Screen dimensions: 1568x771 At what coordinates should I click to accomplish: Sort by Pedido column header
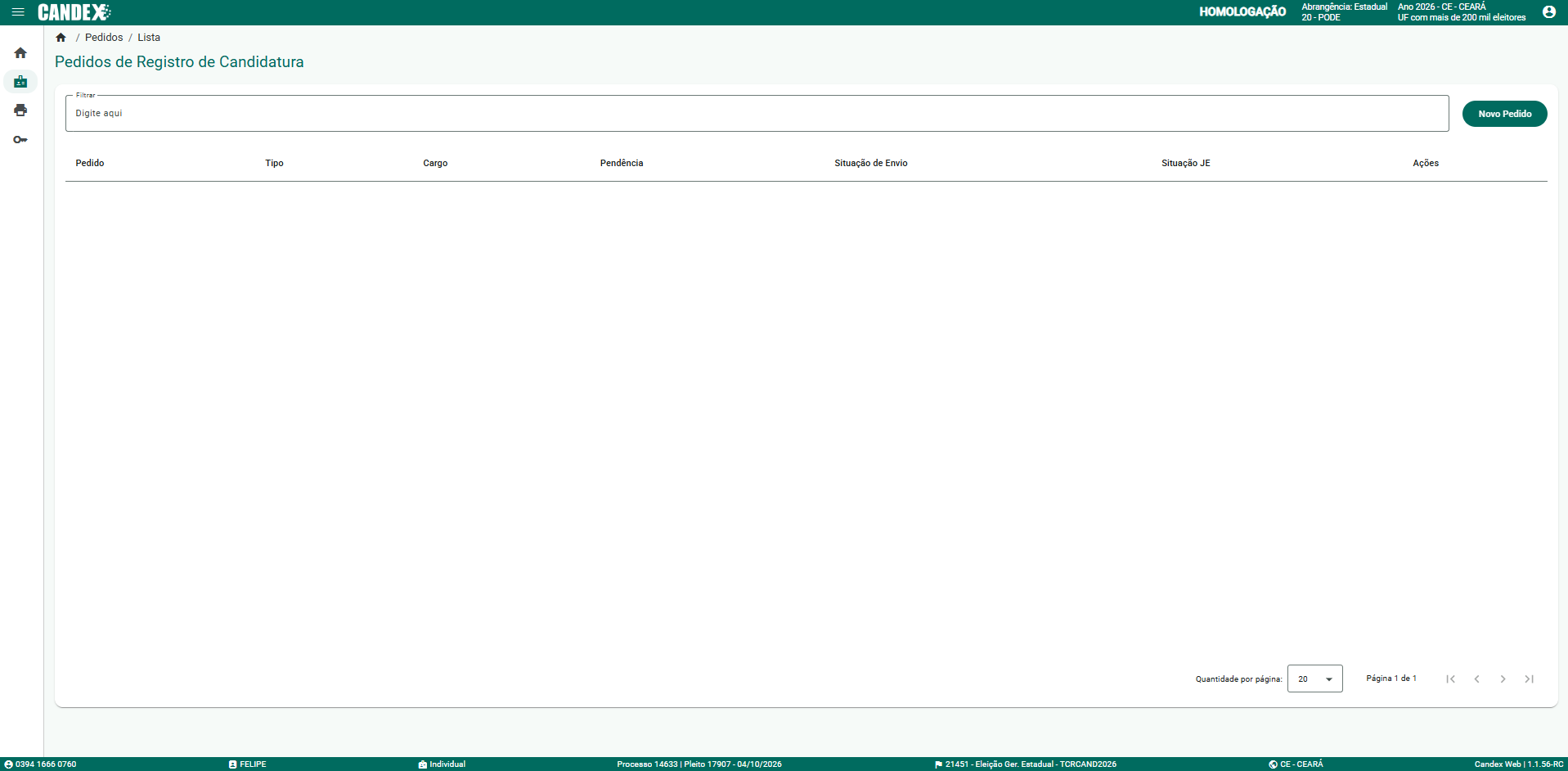pyautogui.click(x=90, y=163)
